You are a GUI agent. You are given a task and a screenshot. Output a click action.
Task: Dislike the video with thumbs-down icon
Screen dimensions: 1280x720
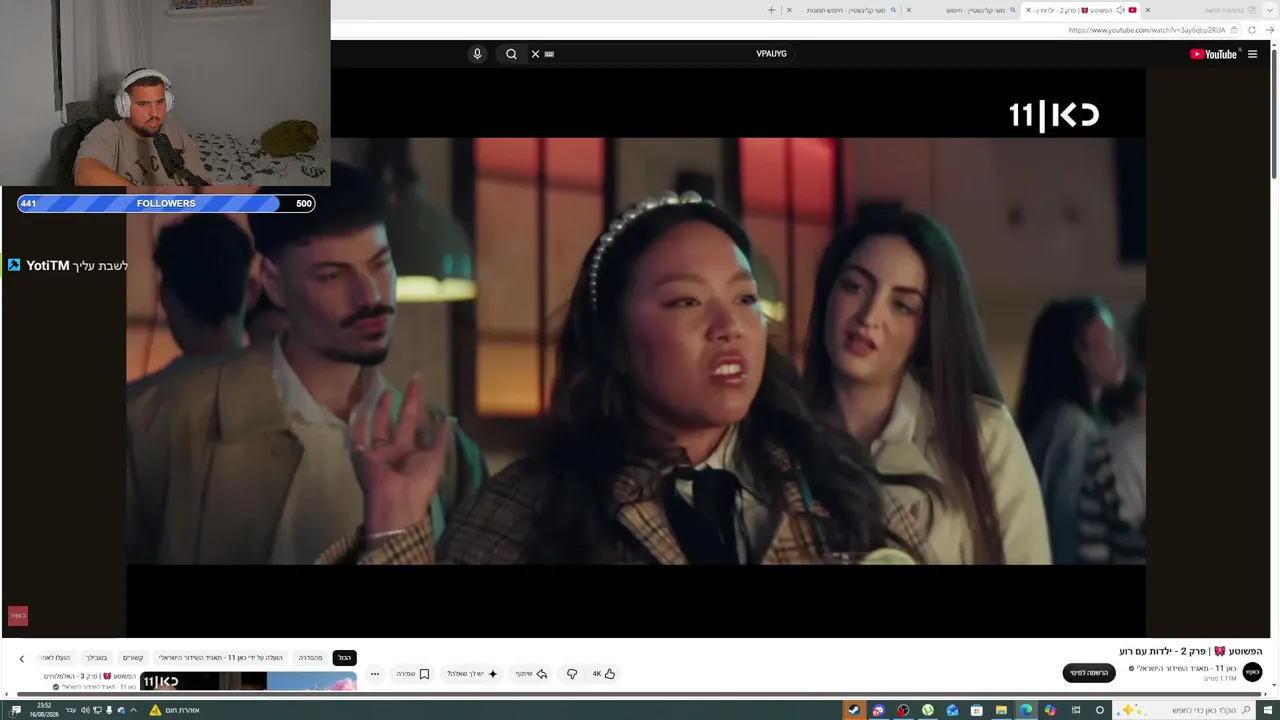pyautogui.click(x=572, y=674)
